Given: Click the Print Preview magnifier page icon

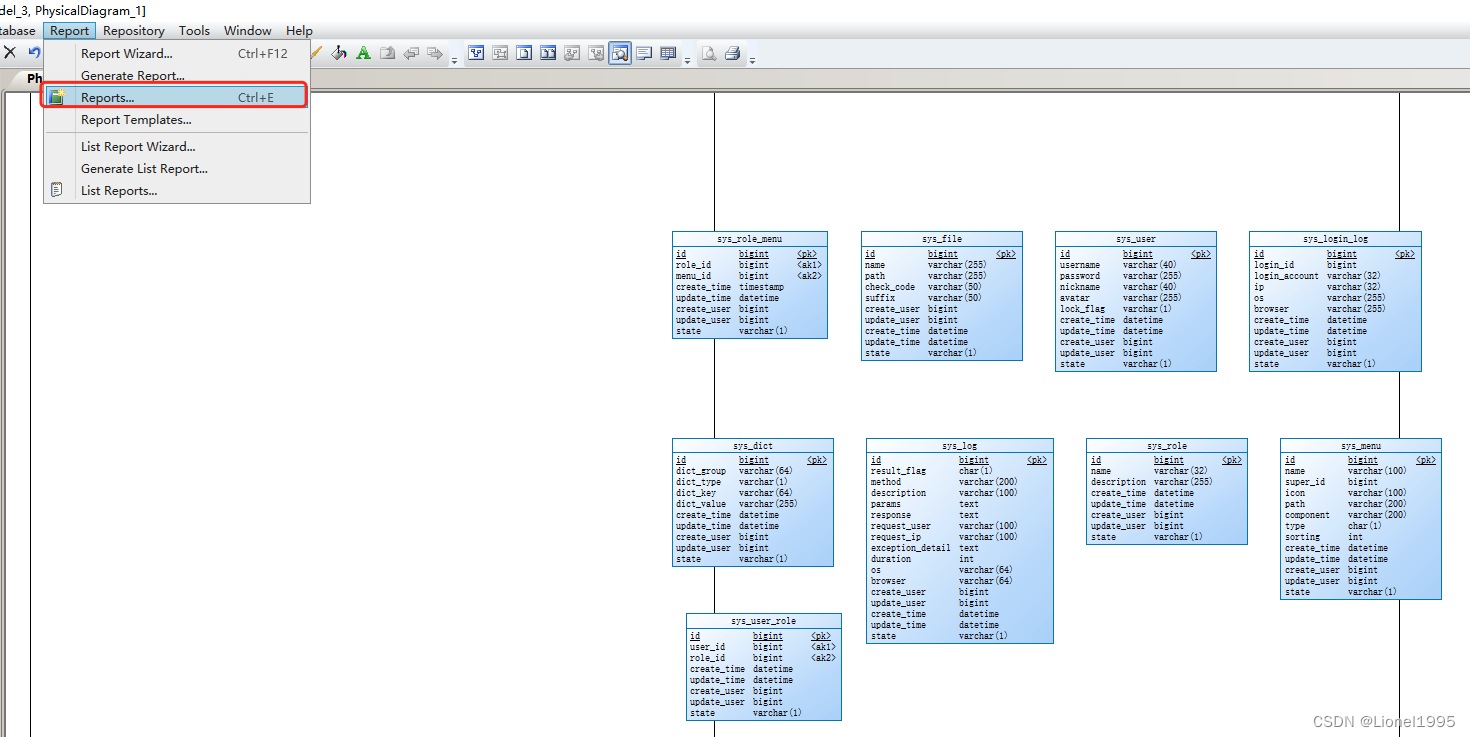Looking at the screenshot, I should (709, 53).
